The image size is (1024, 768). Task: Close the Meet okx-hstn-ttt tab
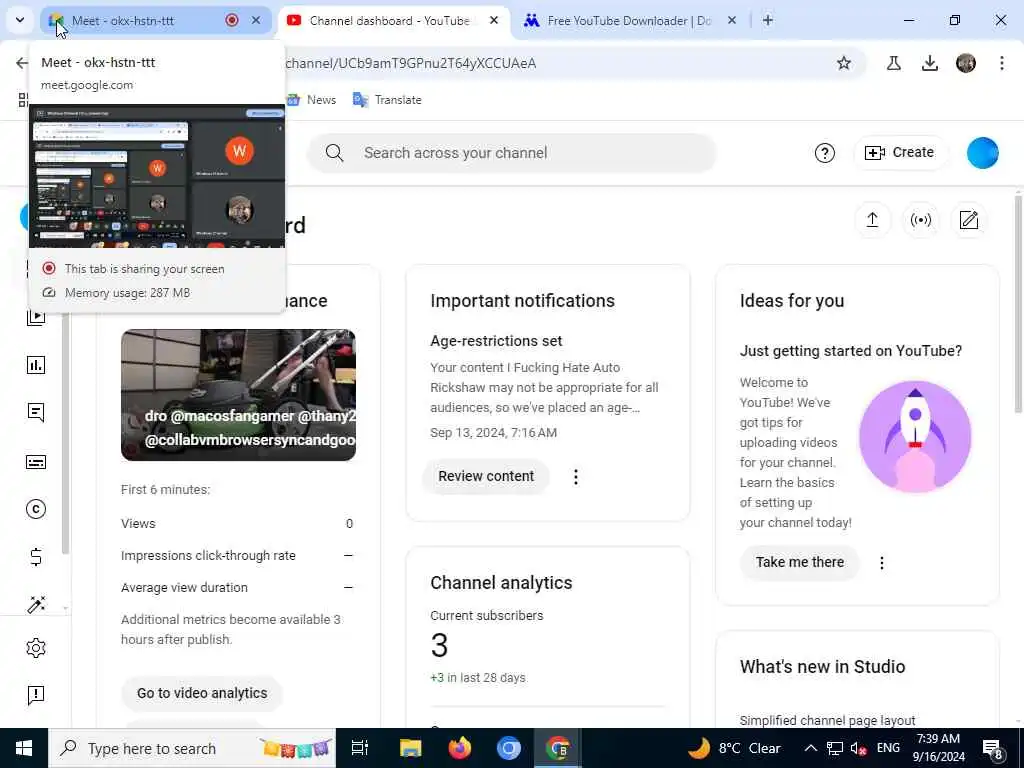[x=256, y=20]
